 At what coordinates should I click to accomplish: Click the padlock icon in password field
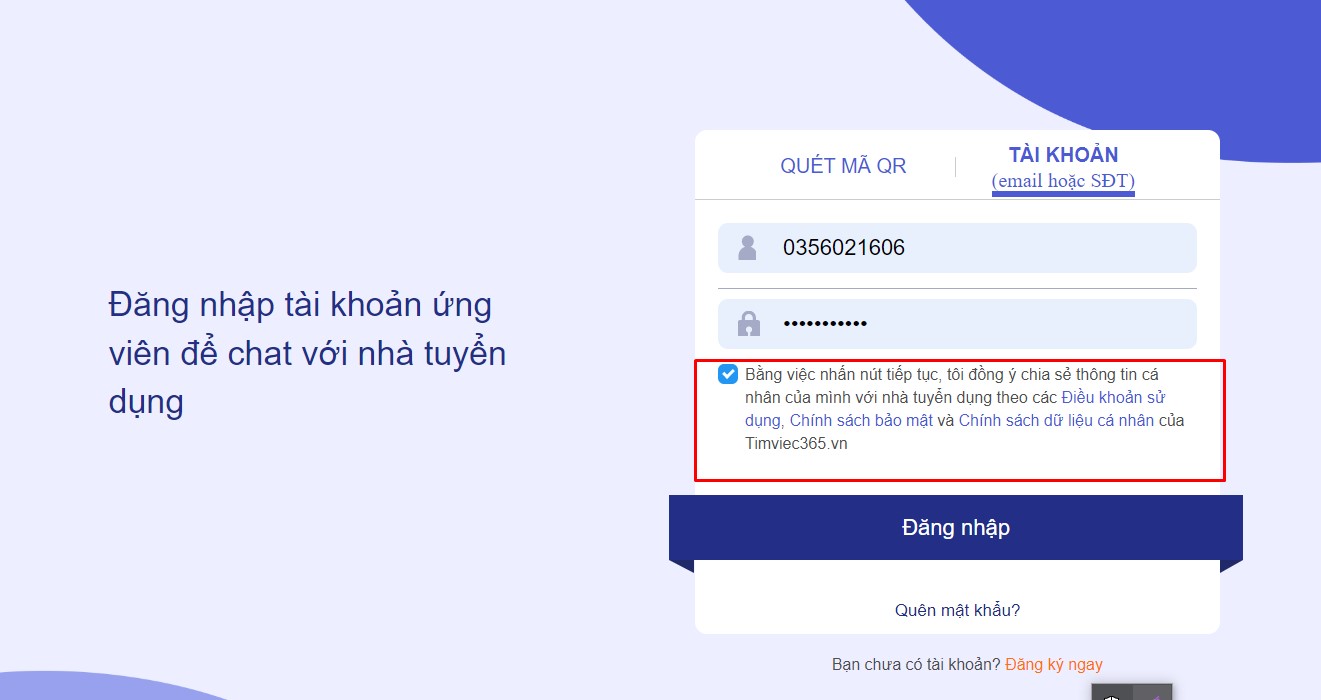[x=748, y=323]
